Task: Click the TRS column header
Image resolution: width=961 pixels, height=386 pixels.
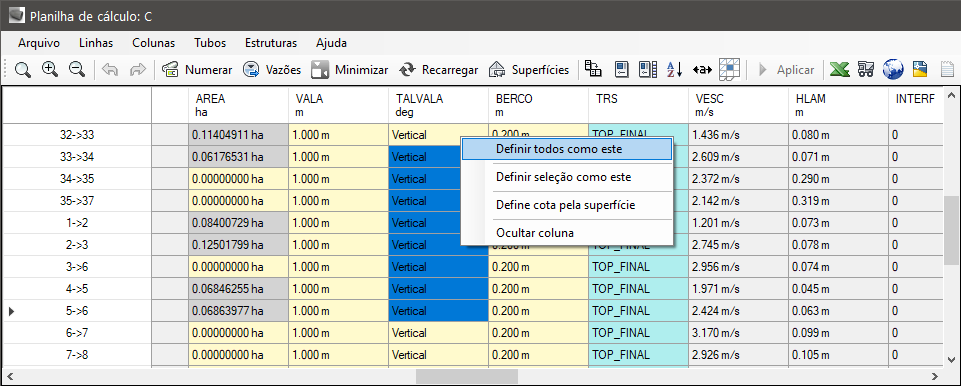Action: [638, 105]
